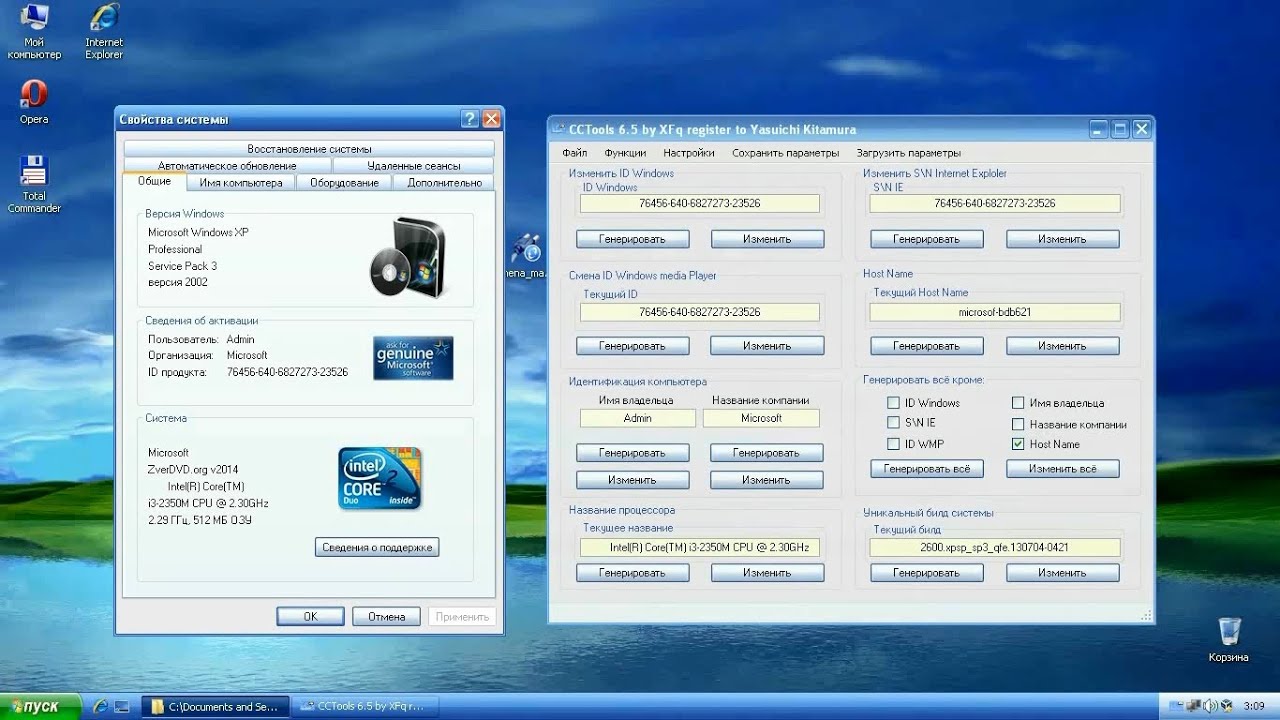Switch to Автоматическое обновление tab
Viewport: 1280px width, 720px height.
[227, 166]
